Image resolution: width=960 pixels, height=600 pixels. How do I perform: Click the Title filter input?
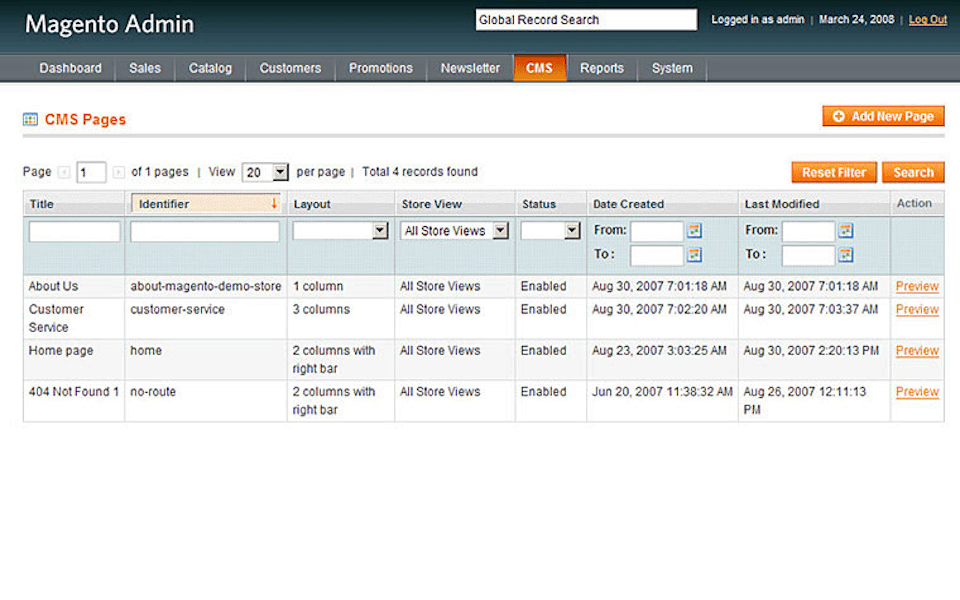74,231
